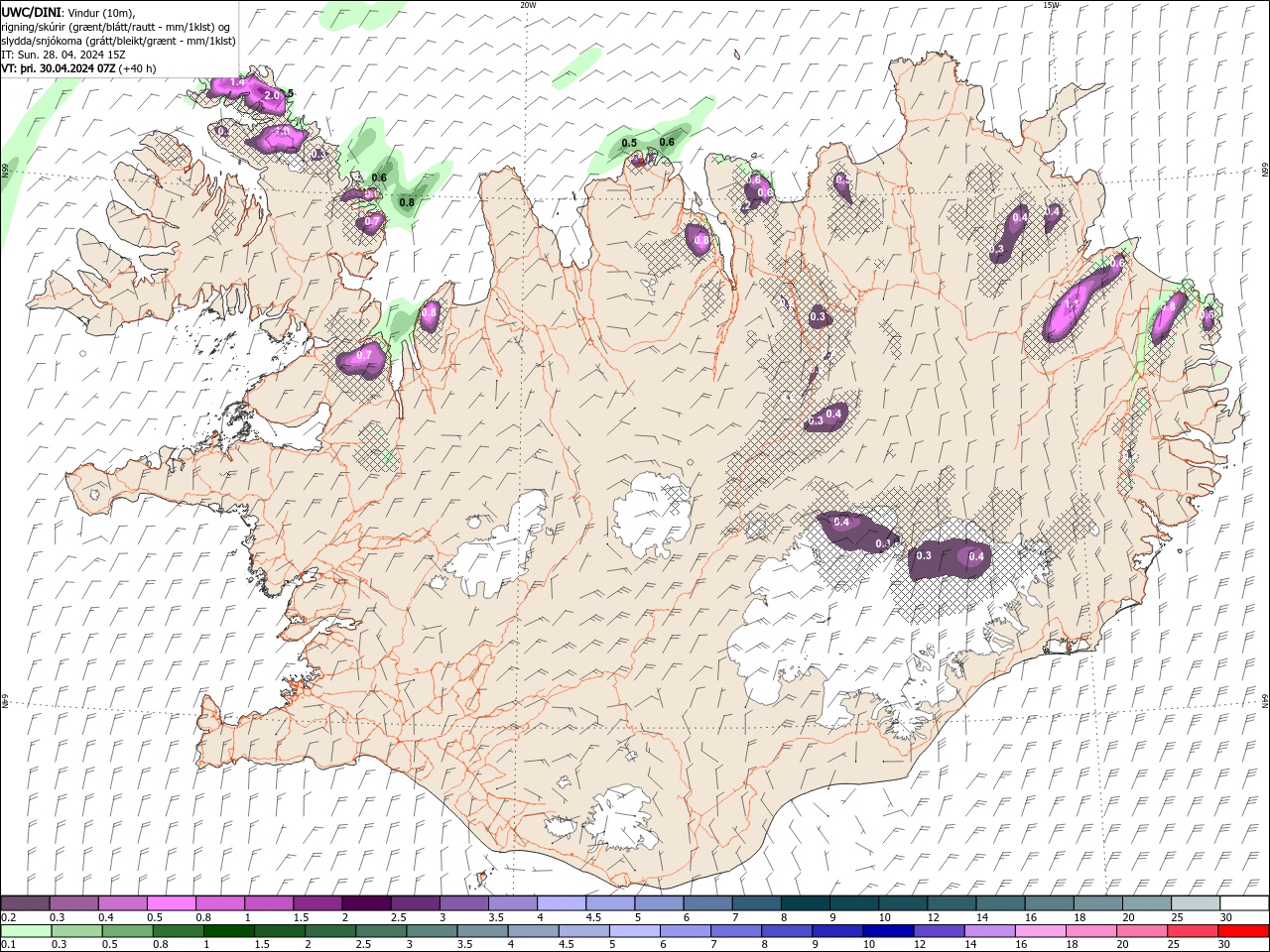Click the deep blue rain swatch between 10 and 12
1270x952 pixels.
(x=887, y=931)
